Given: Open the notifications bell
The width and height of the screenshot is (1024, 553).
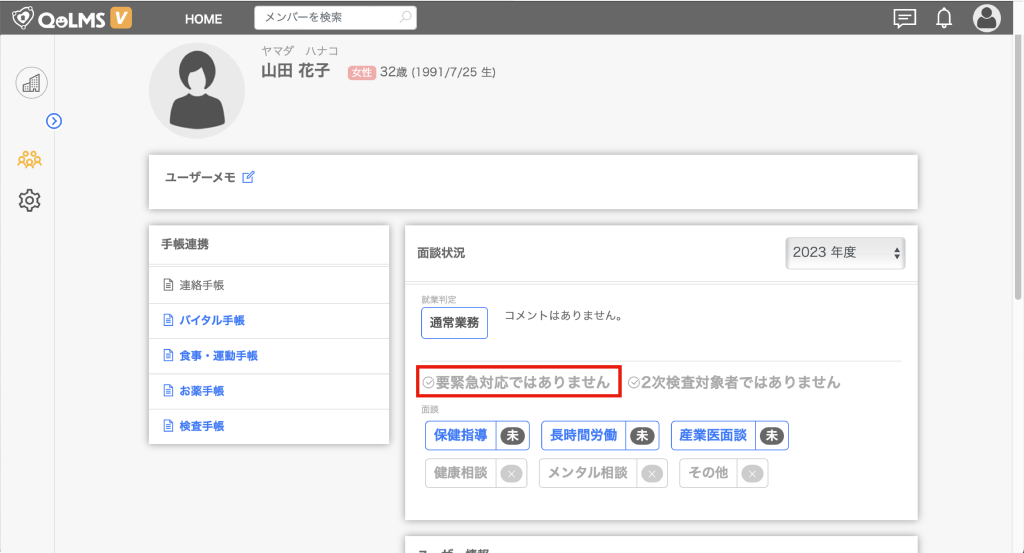Looking at the screenshot, I should 943,18.
